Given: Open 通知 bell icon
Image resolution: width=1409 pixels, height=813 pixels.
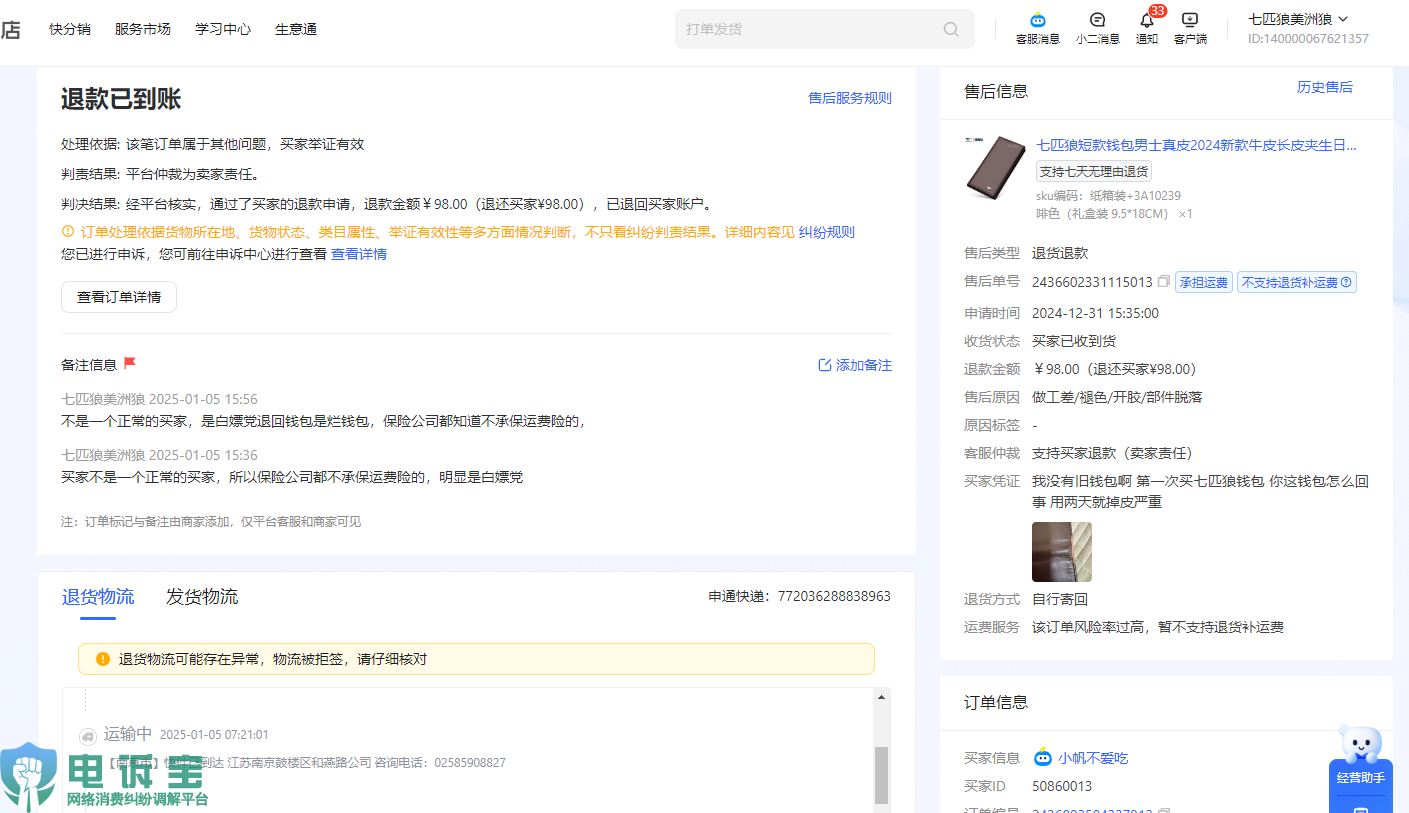Looking at the screenshot, I should tap(1147, 20).
